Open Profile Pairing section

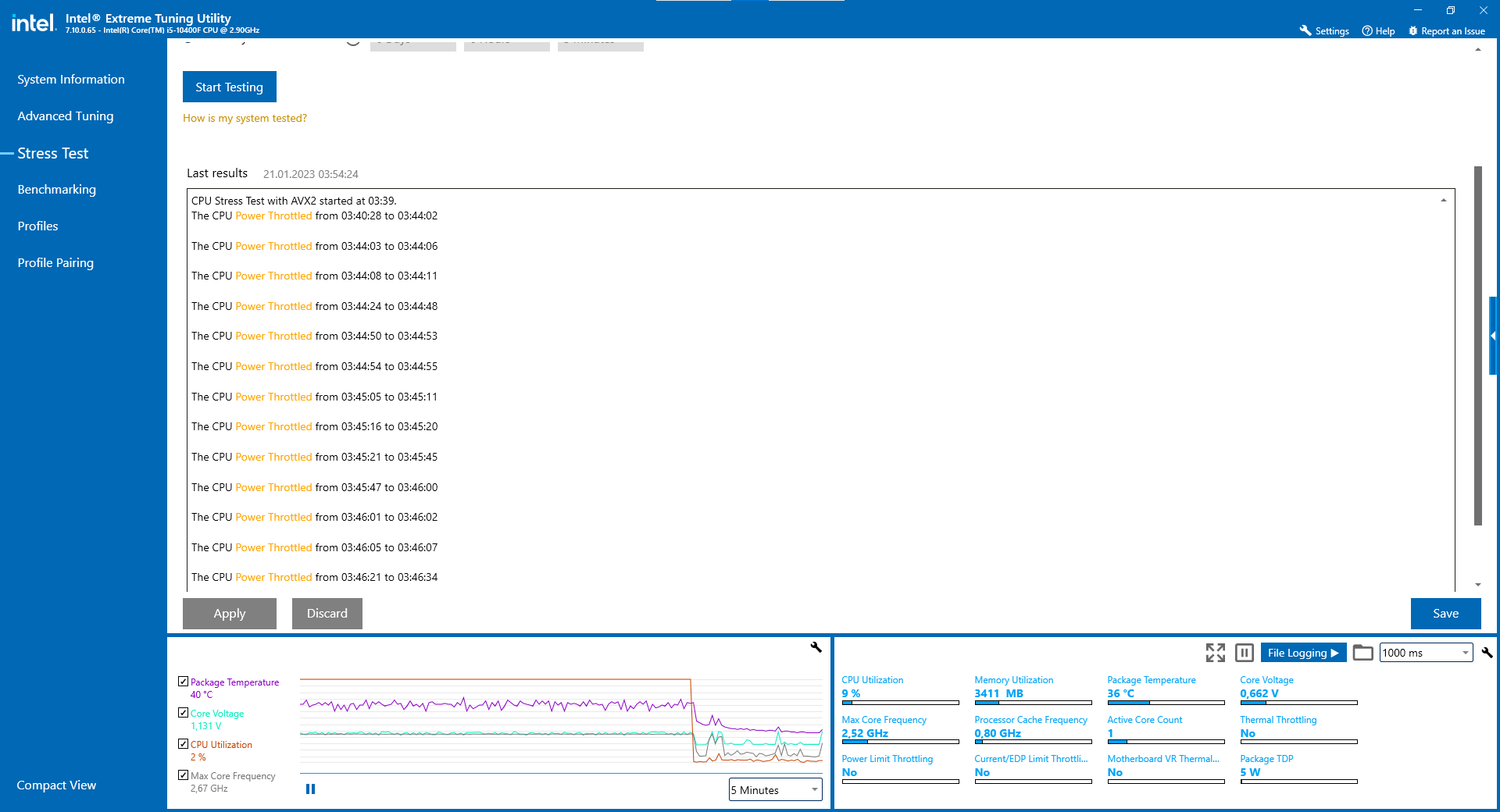coord(55,262)
